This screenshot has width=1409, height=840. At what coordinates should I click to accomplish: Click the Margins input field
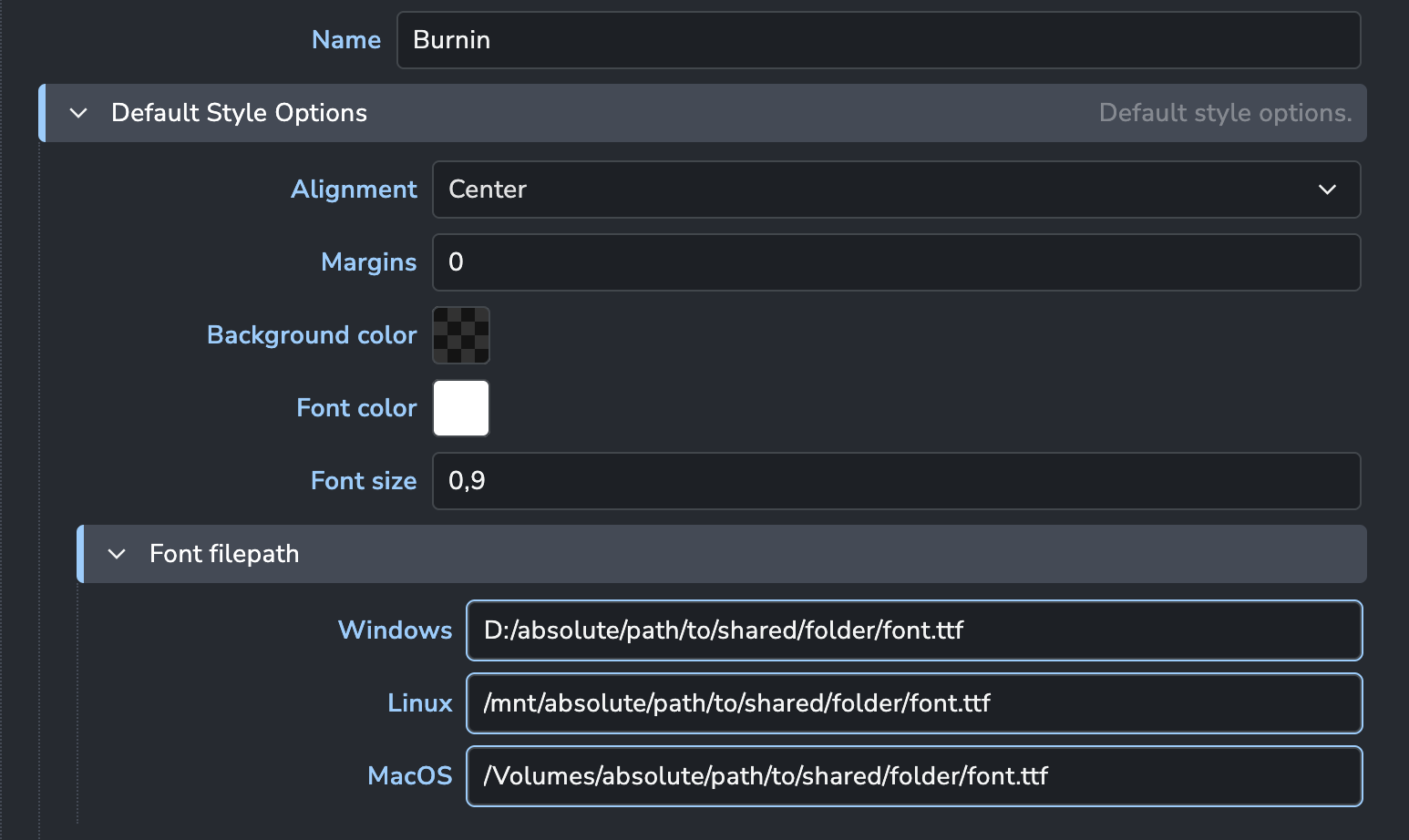(x=896, y=262)
